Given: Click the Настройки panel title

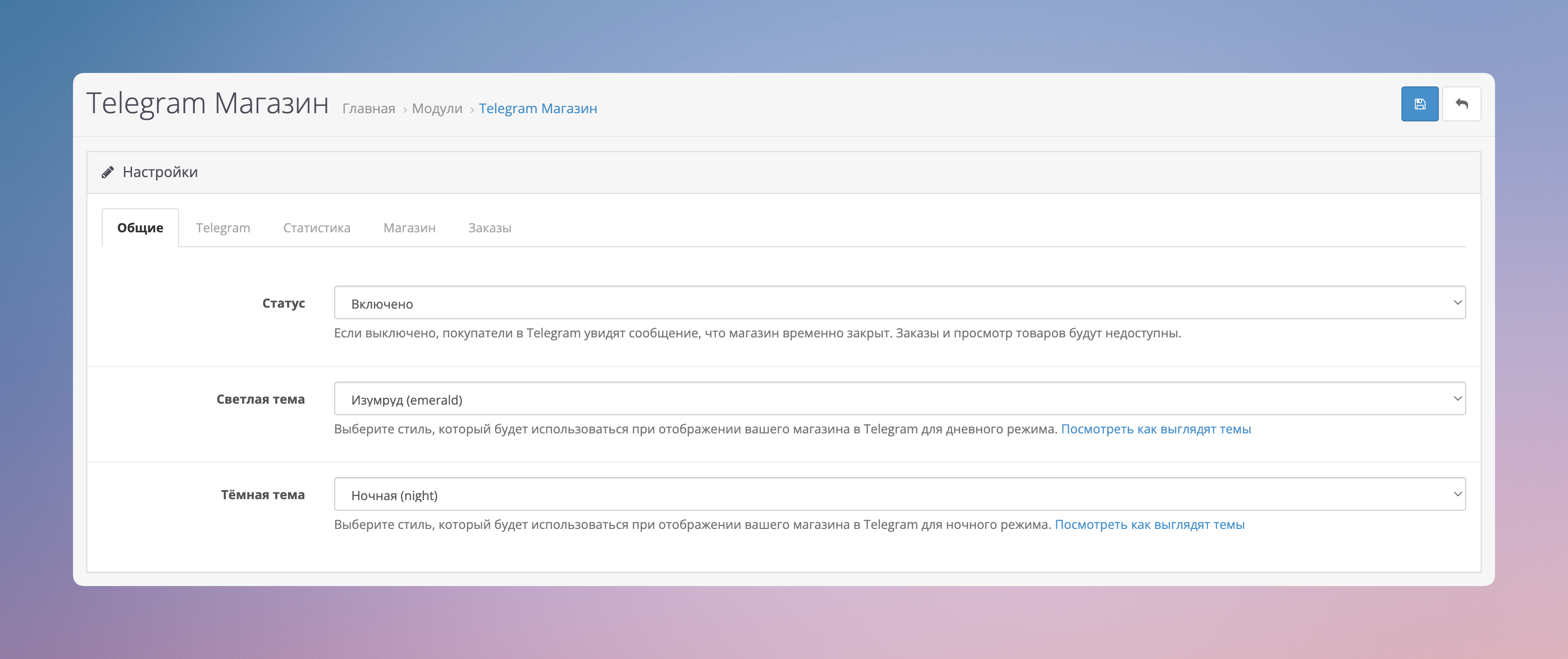Looking at the screenshot, I should coord(160,172).
